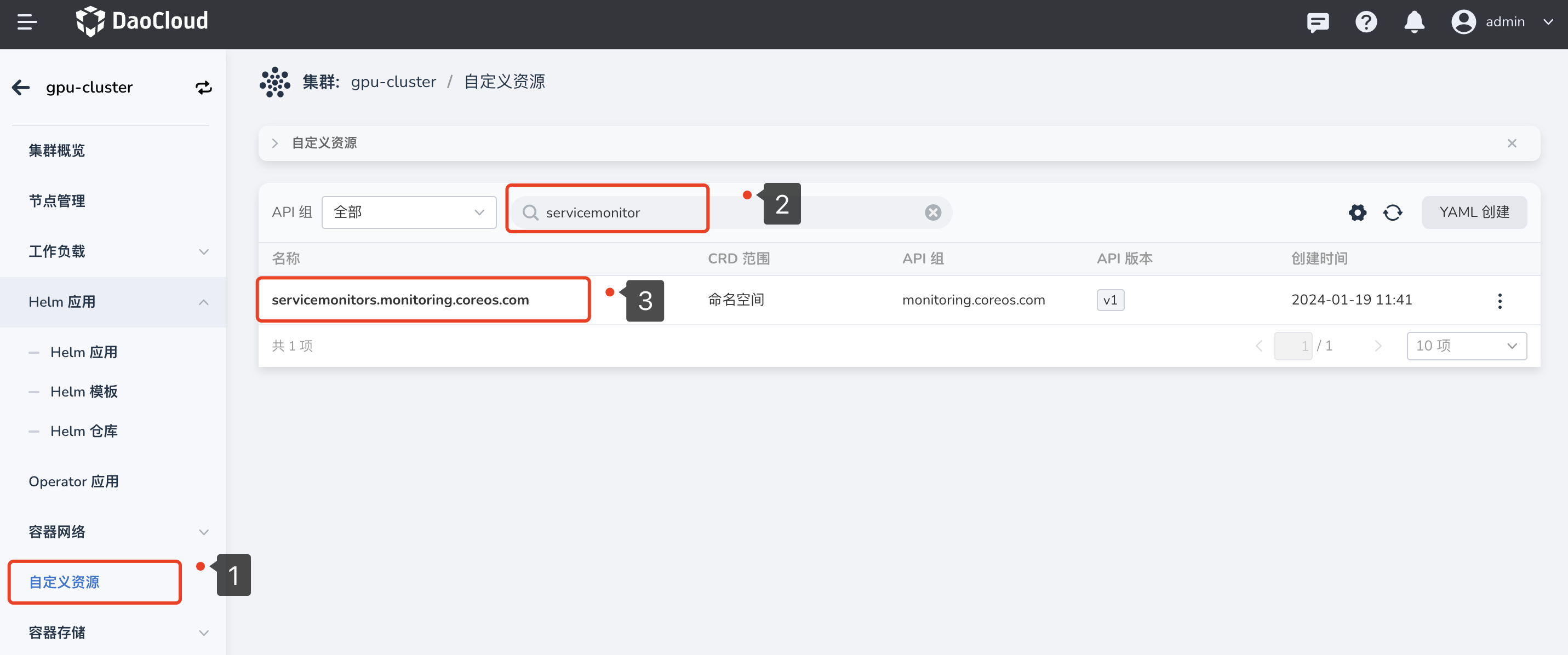Open the hamburger navigation menu
Screen dimensions: 1568x655
[x=27, y=22]
